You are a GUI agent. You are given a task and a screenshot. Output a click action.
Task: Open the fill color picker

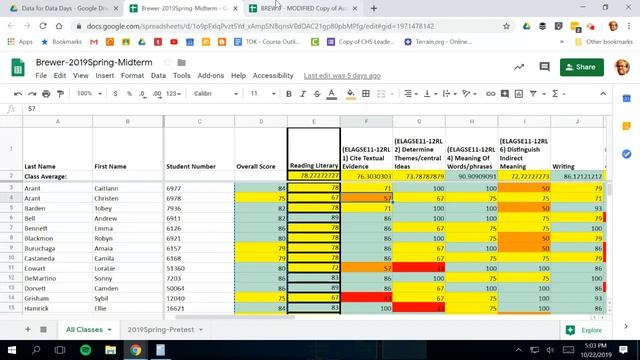pyautogui.click(x=351, y=94)
